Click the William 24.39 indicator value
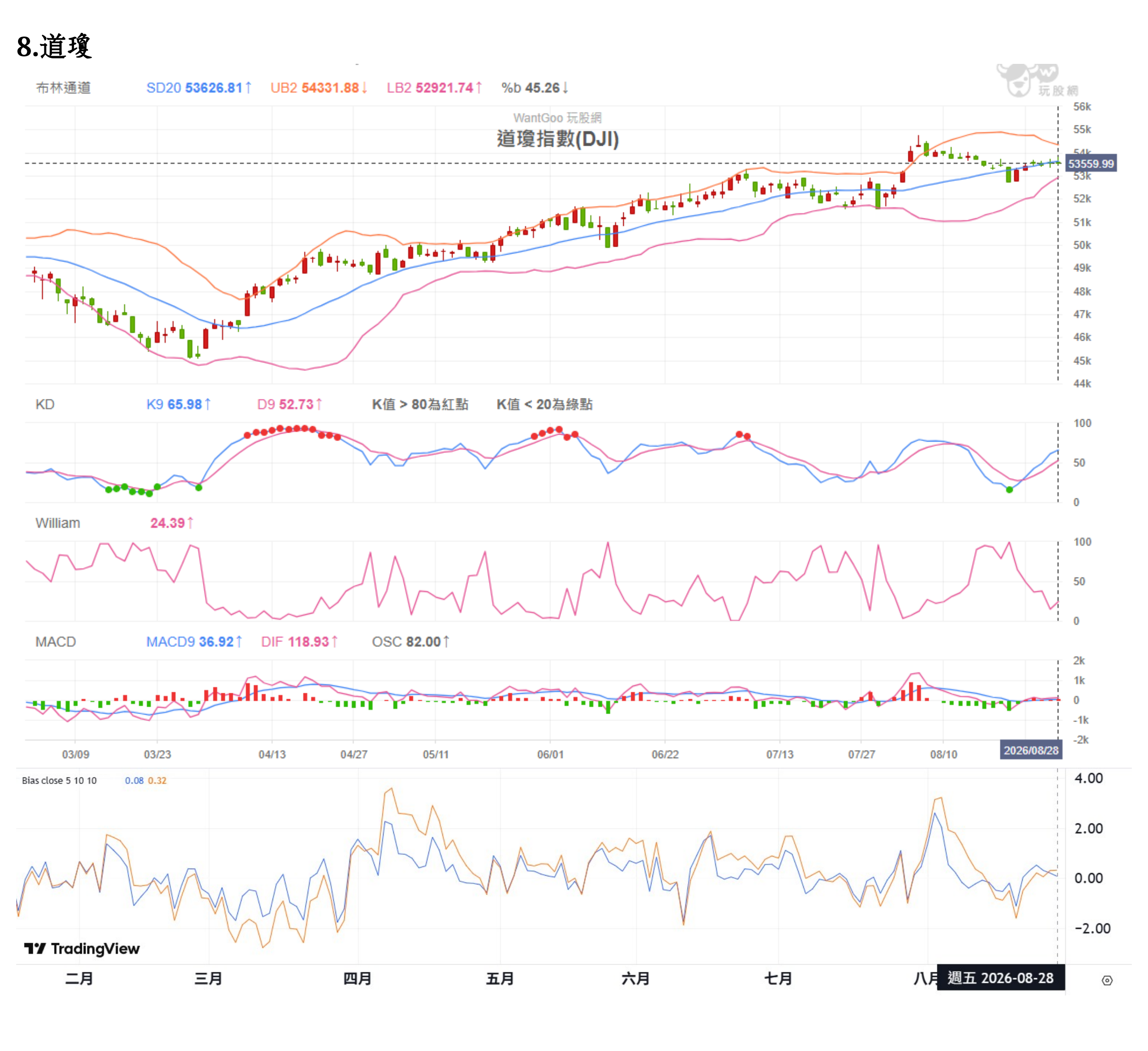1148x1051 pixels. [x=172, y=523]
